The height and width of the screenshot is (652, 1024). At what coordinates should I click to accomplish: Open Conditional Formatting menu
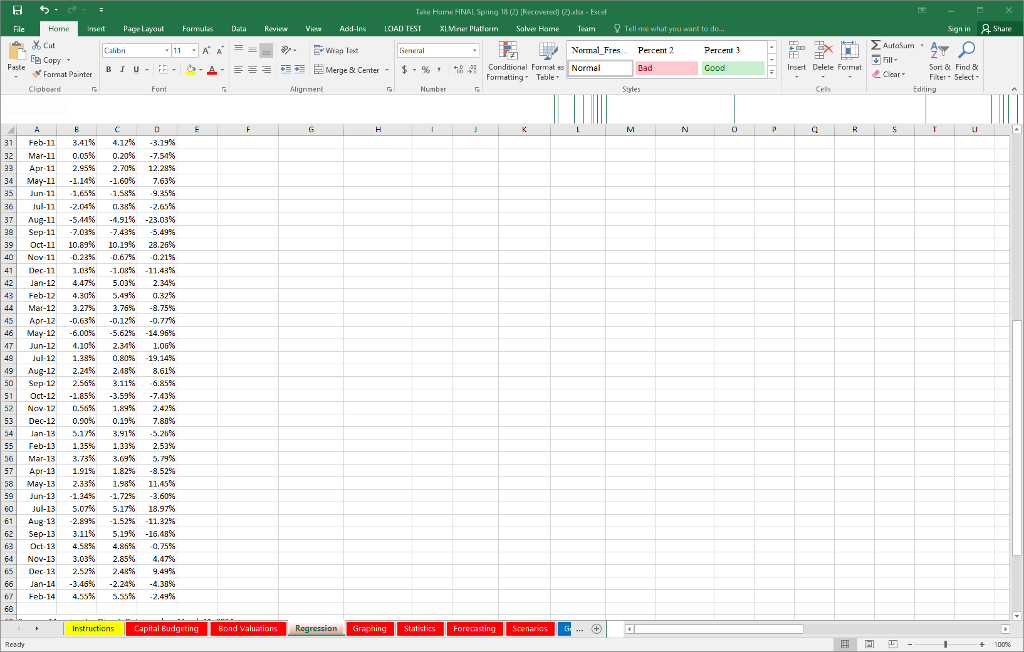tap(507, 61)
